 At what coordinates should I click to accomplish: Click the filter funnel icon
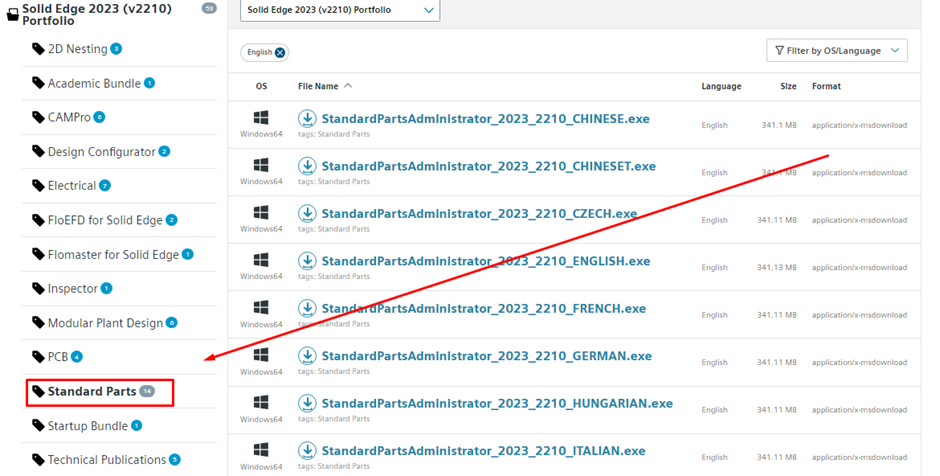point(779,50)
